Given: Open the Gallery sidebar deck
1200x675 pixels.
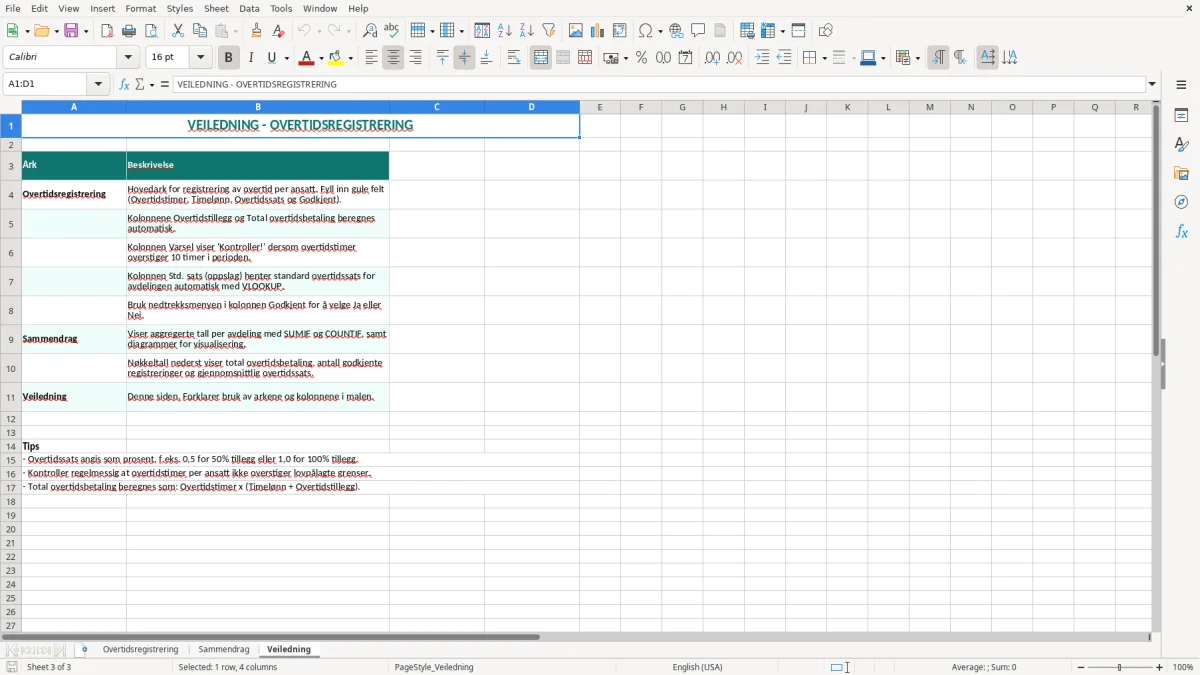Looking at the screenshot, I should tap(1181, 174).
